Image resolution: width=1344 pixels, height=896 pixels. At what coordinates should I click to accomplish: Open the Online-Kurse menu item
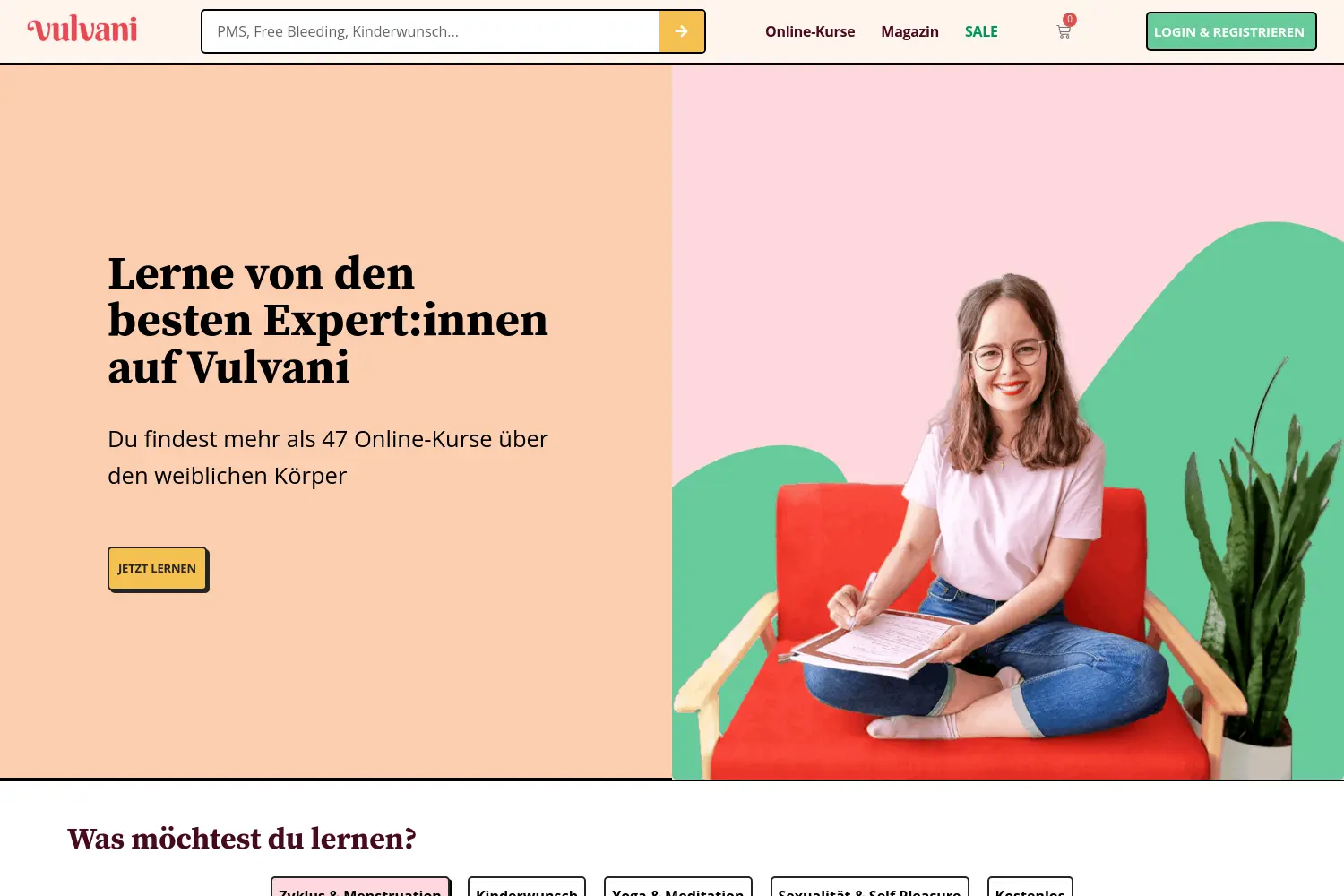click(x=810, y=31)
